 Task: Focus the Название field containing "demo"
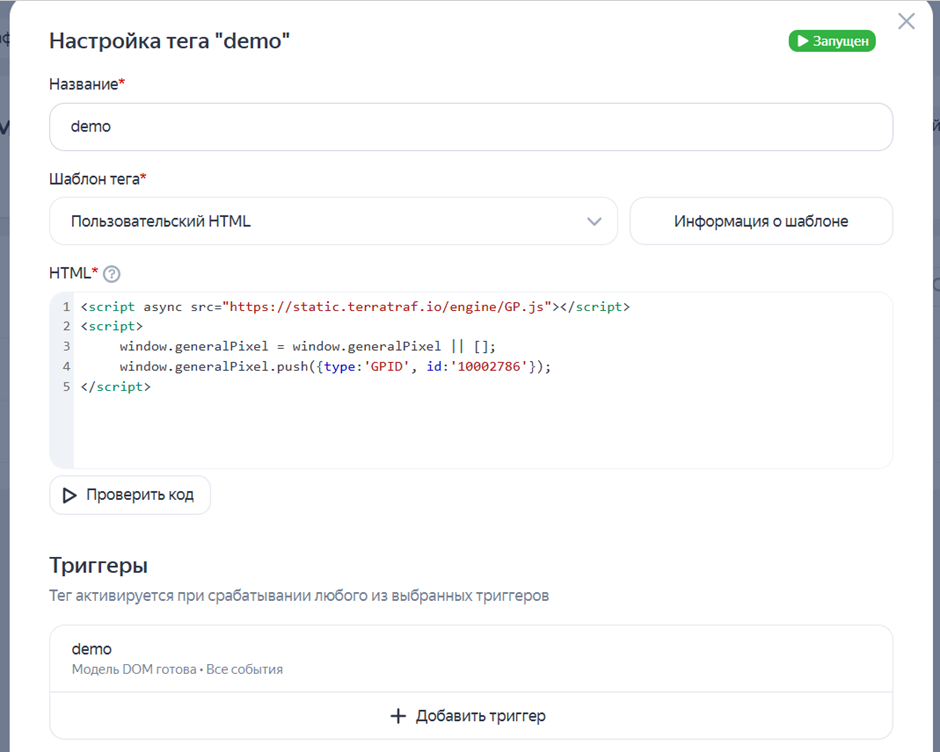pos(470,127)
